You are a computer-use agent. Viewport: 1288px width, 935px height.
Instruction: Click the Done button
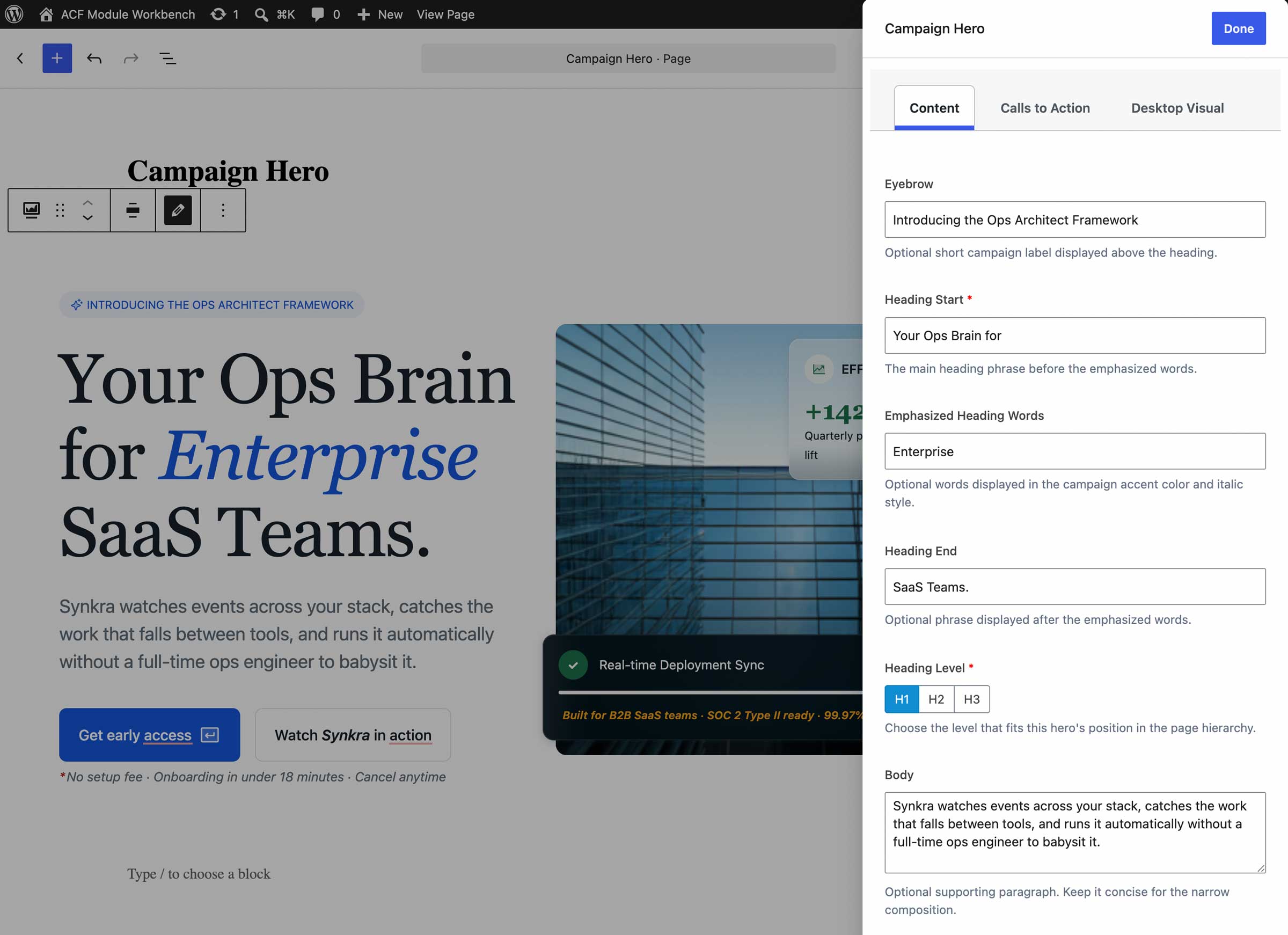click(1239, 28)
